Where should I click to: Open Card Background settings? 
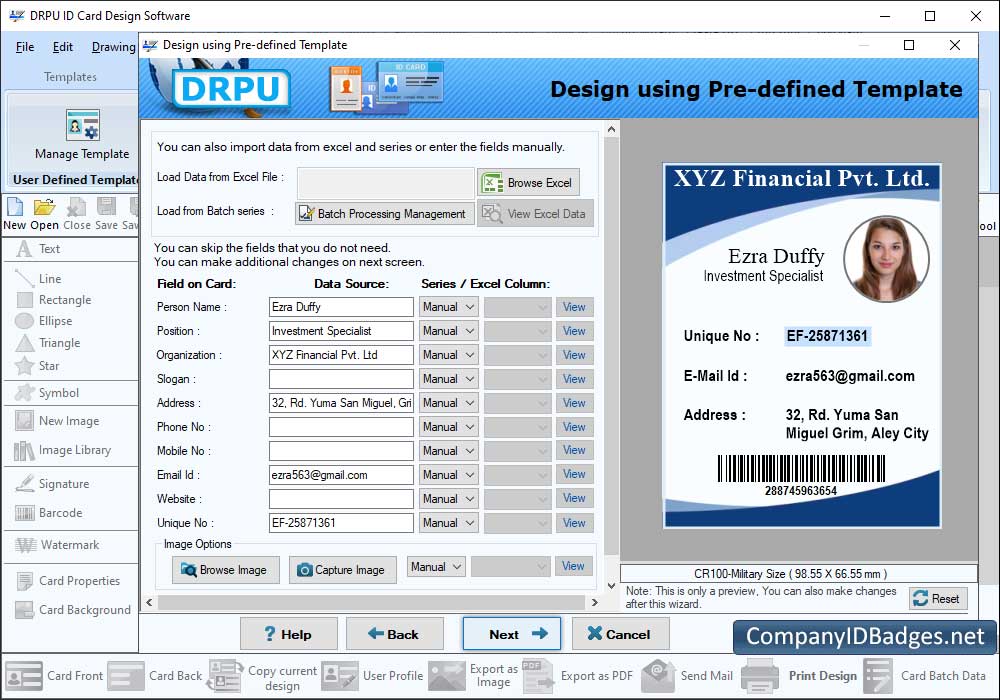coord(73,610)
